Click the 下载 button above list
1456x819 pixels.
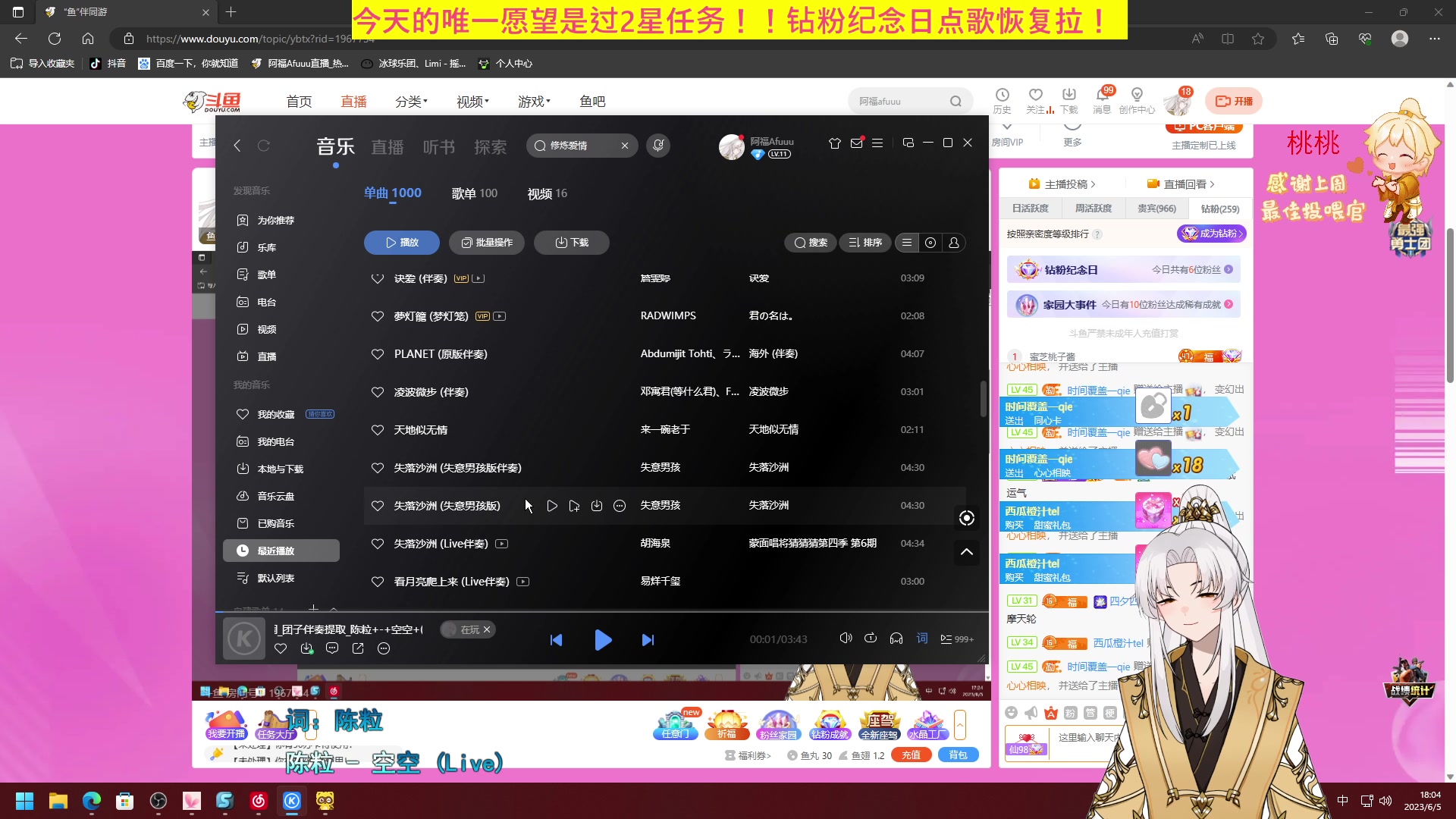[x=572, y=243]
